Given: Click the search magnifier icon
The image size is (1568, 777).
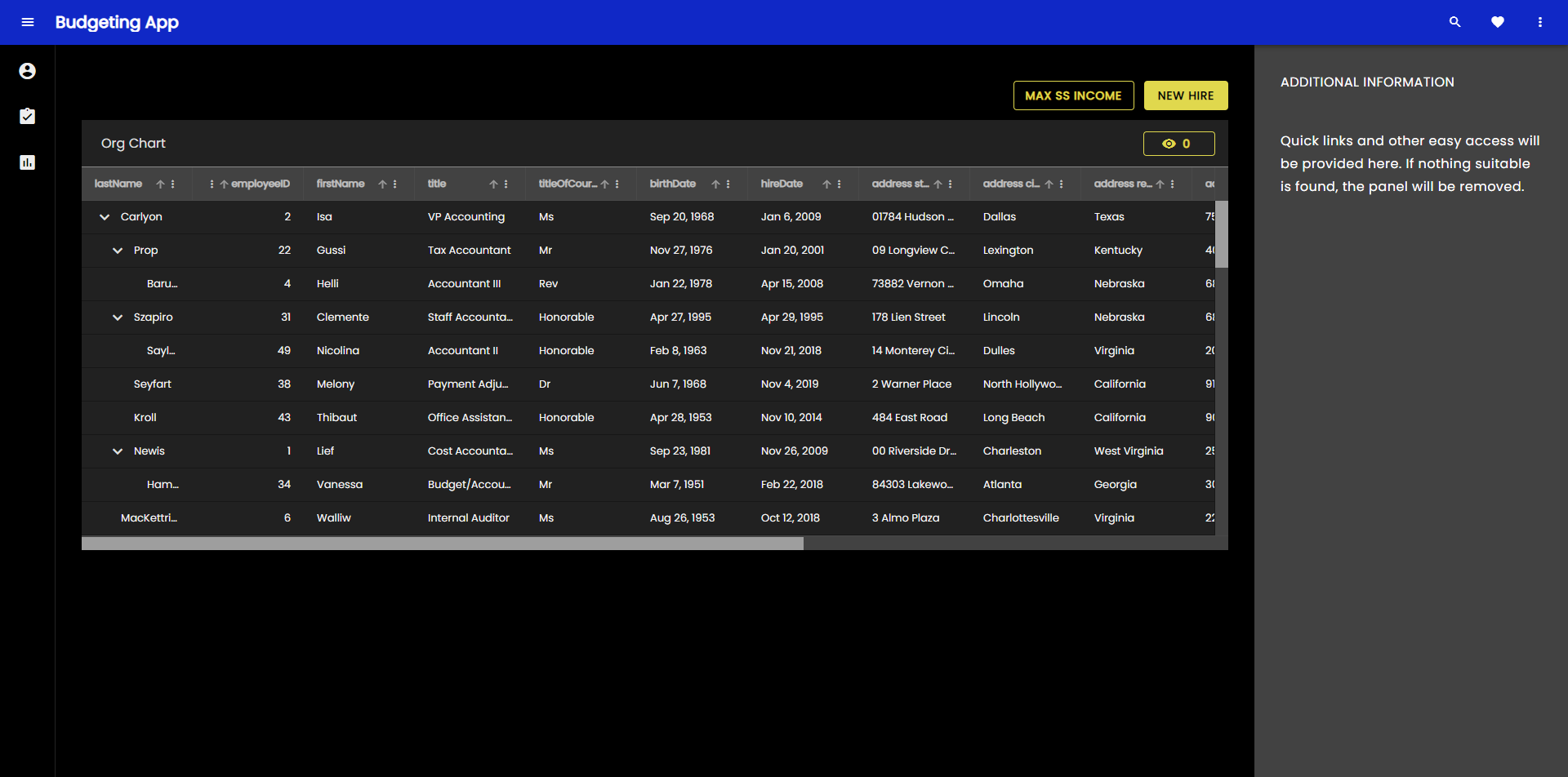Looking at the screenshot, I should tap(1454, 22).
